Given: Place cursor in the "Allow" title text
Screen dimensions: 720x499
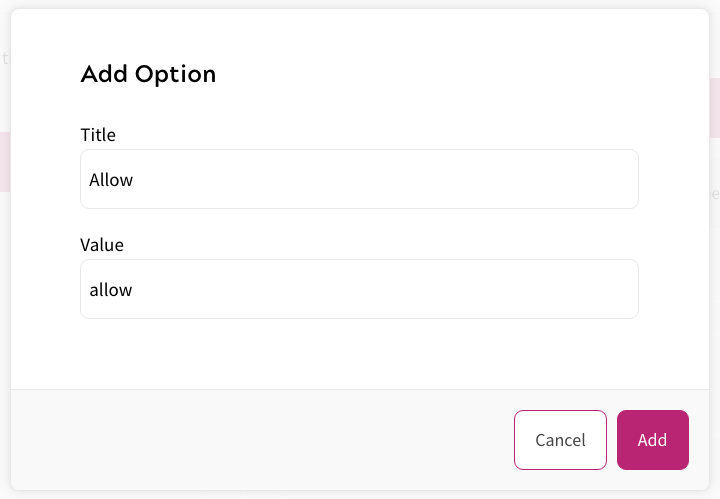Looking at the screenshot, I should [111, 181].
